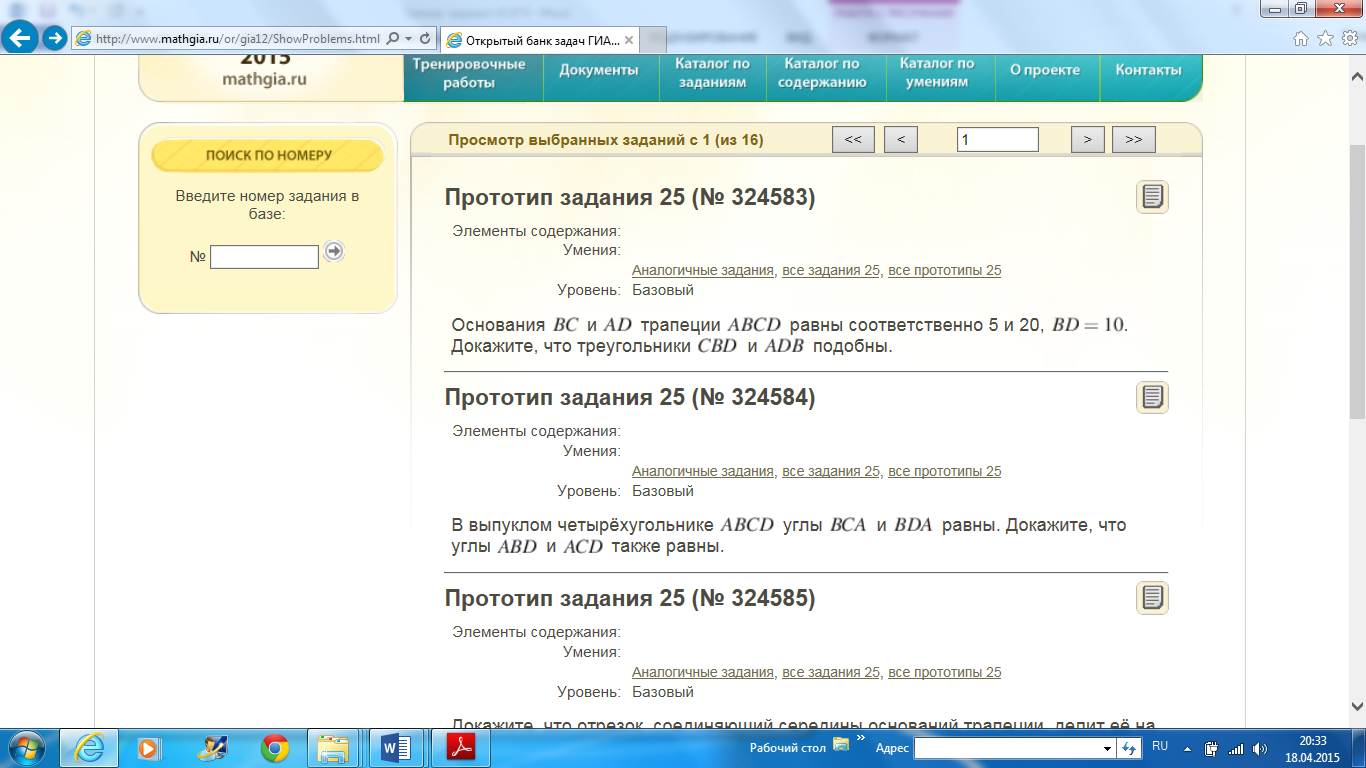The height and width of the screenshot is (768, 1366).
Task: Open the taskbar 'Адрес' field dropdown arrow
Action: coord(1107,748)
